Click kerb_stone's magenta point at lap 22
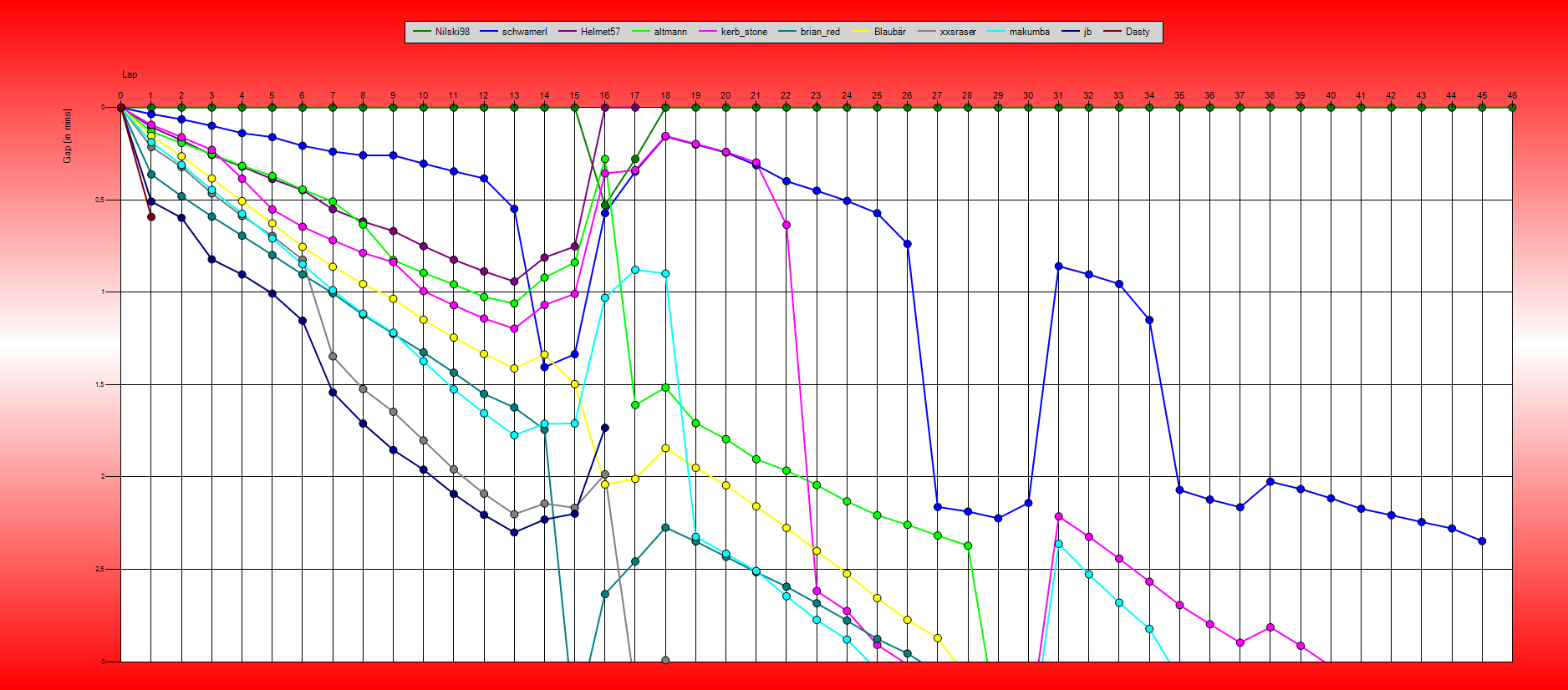Image resolution: width=1568 pixels, height=690 pixels. pos(786,225)
